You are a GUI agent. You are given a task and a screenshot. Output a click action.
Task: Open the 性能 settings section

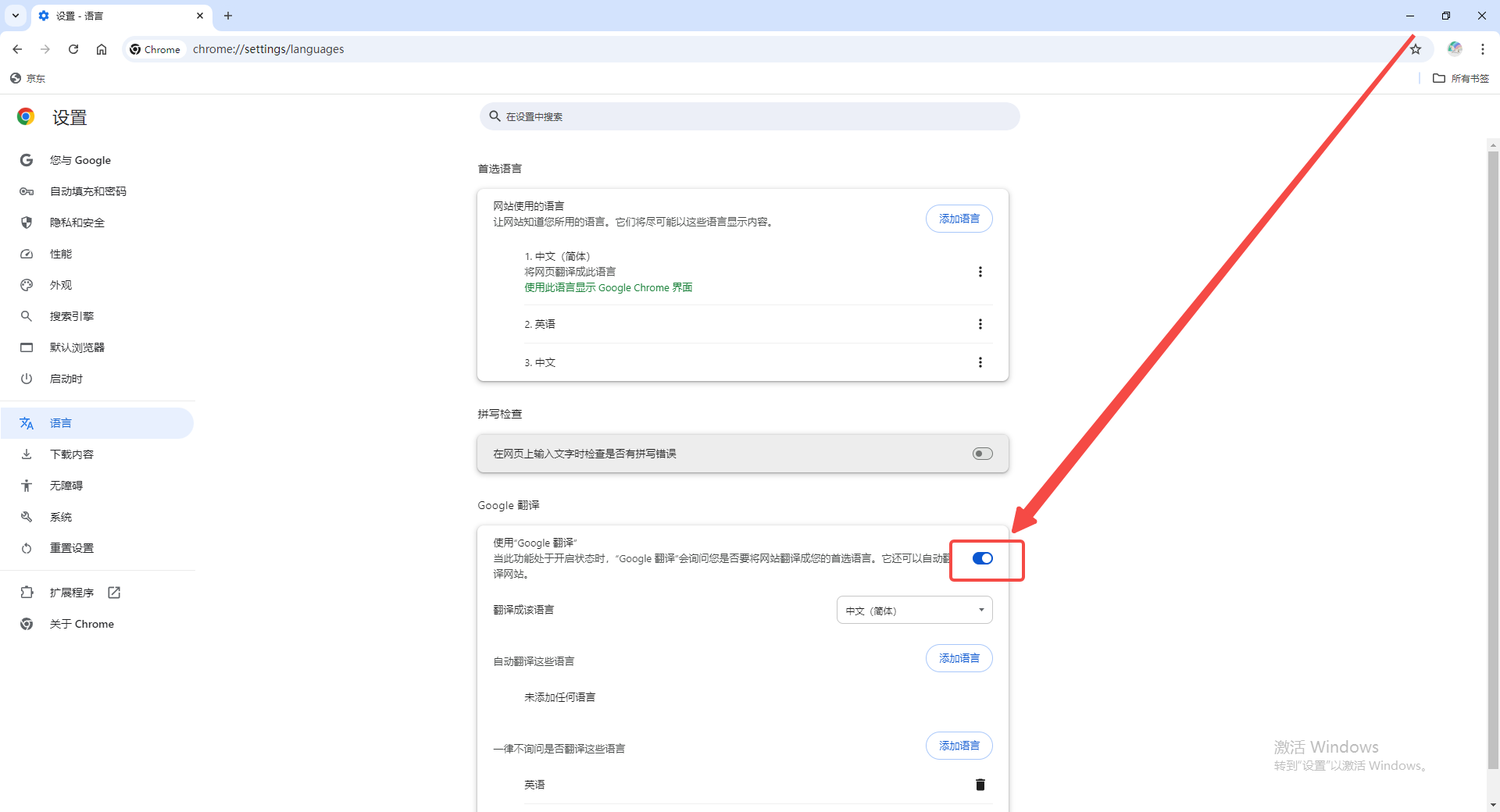(x=98, y=254)
